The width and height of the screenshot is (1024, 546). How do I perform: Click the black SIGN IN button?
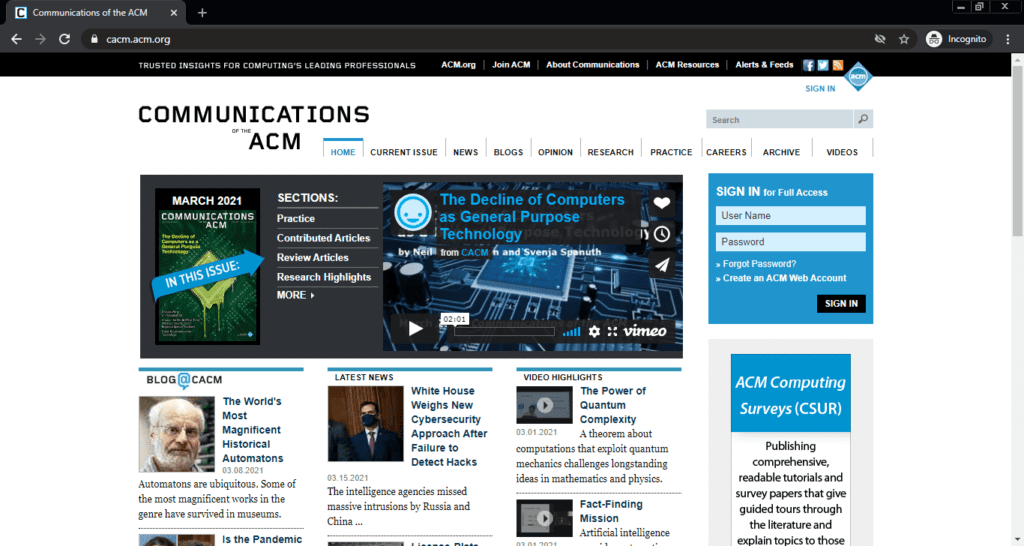pos(841,304)
